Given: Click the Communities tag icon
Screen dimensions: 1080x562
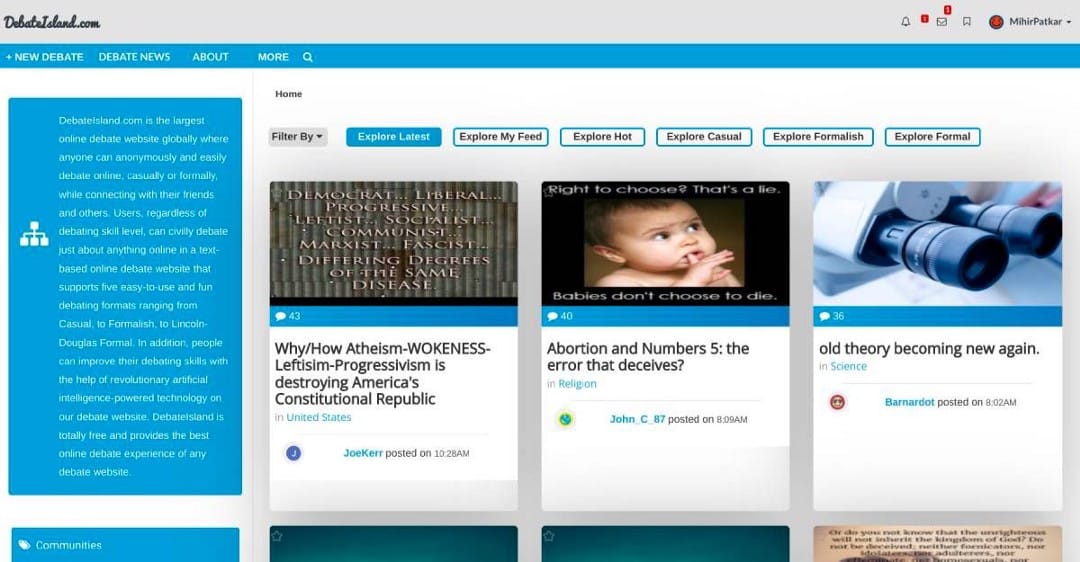Looking at the screenshot, I should click(x=25, y=545).
